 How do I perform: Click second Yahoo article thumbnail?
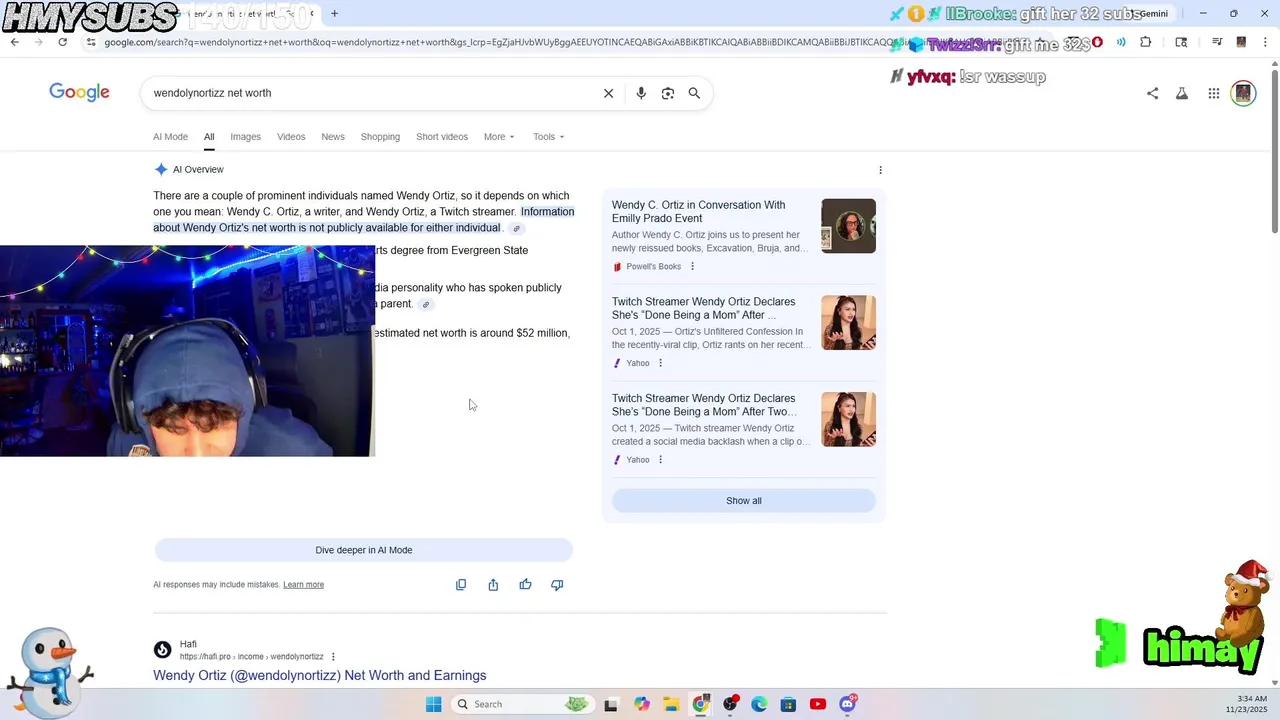pyautogui.click(x=848, y=420)
